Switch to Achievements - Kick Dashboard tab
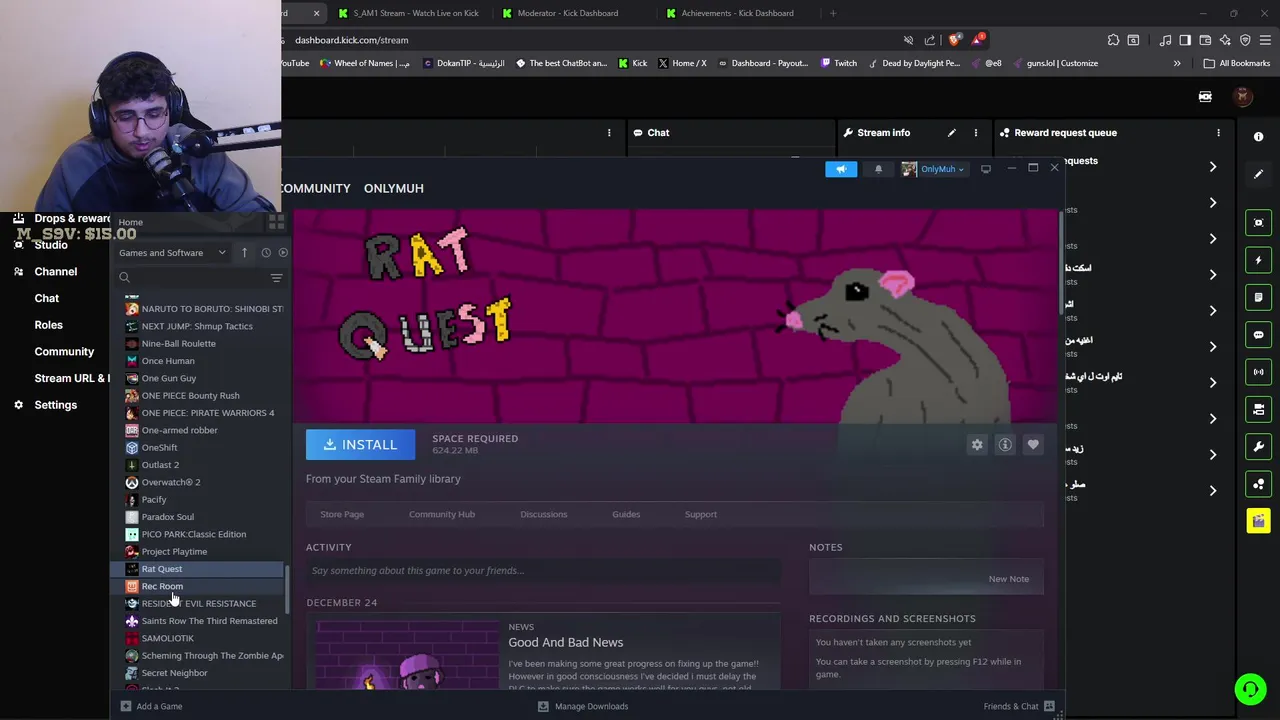The image size is (1280, 720). point(738,13)
